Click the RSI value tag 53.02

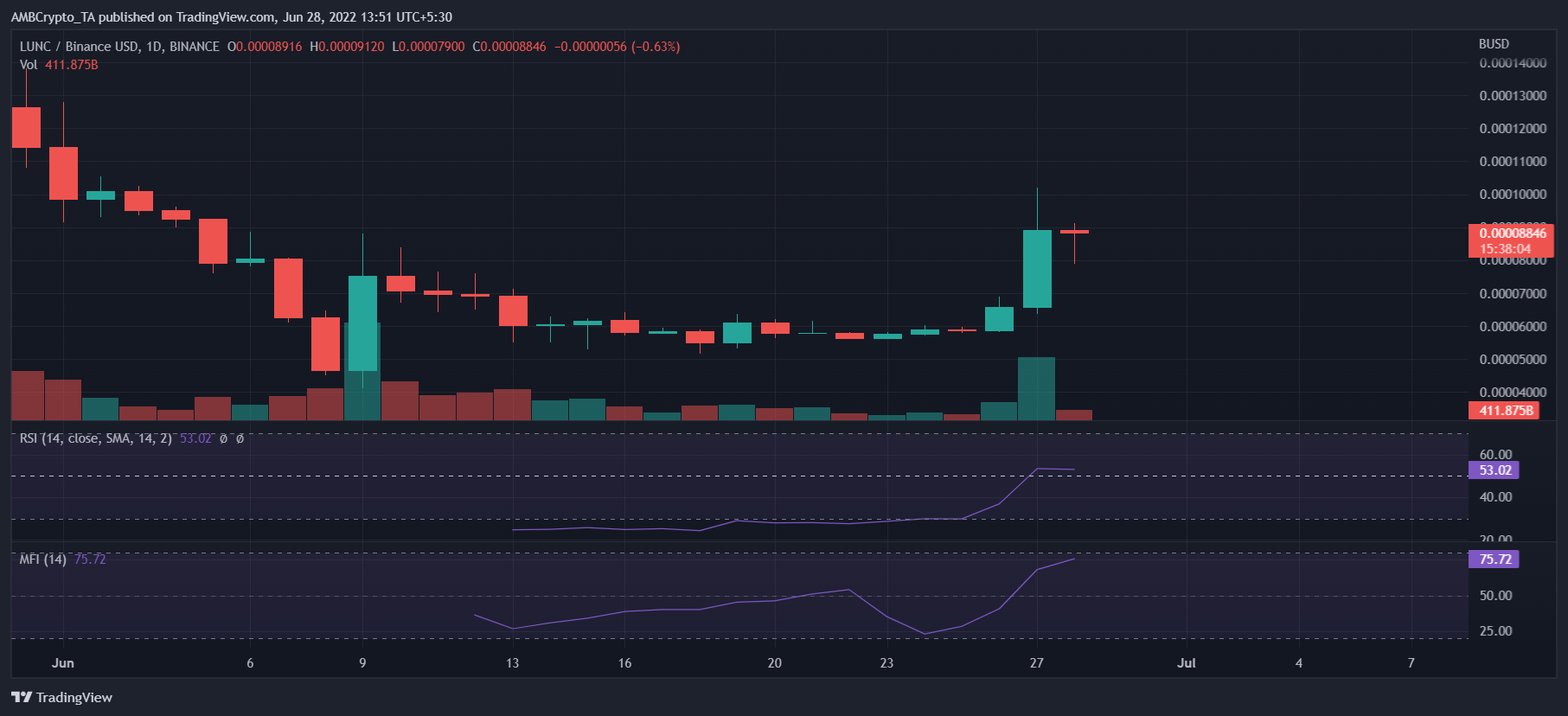(x=1494, y=470)
